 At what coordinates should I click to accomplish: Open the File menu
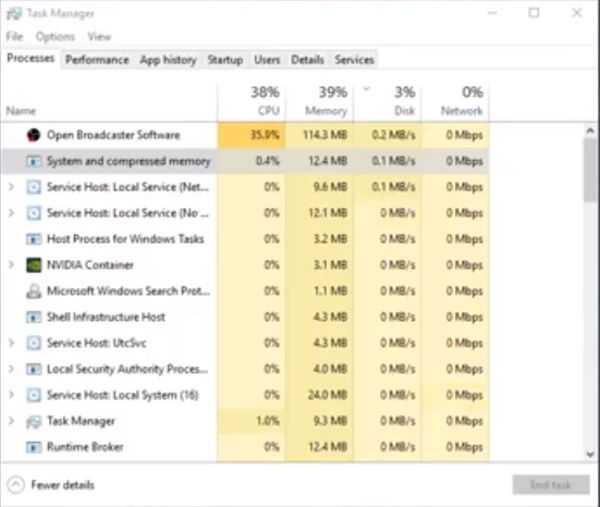(x=15, y=37)
